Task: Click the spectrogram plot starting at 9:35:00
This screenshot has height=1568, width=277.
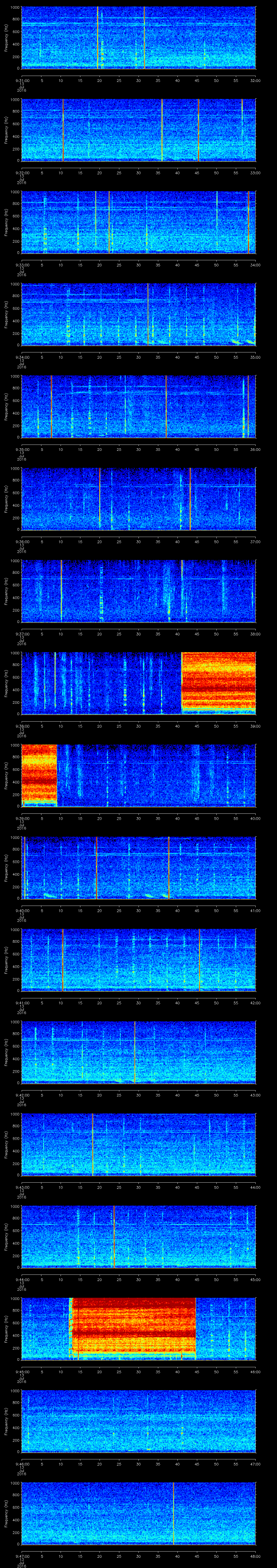Action: click(x=138, y=407)
